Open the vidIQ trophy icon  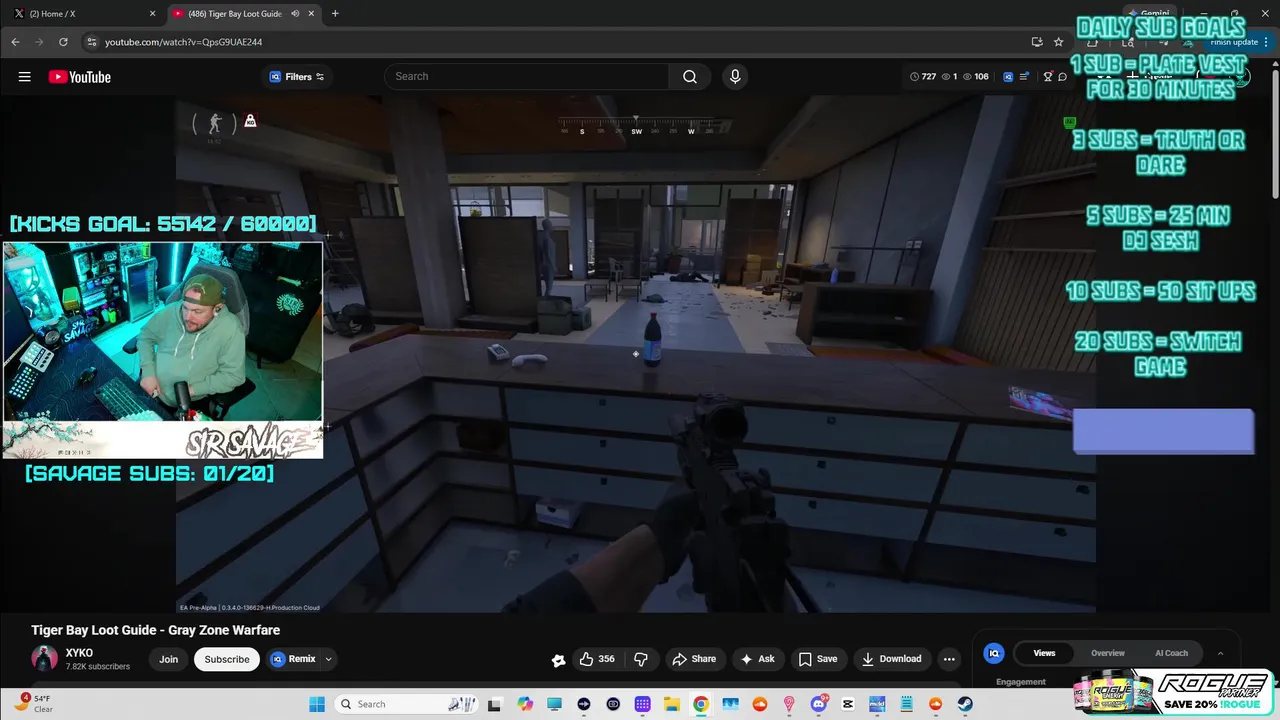tap(1048, 77)
